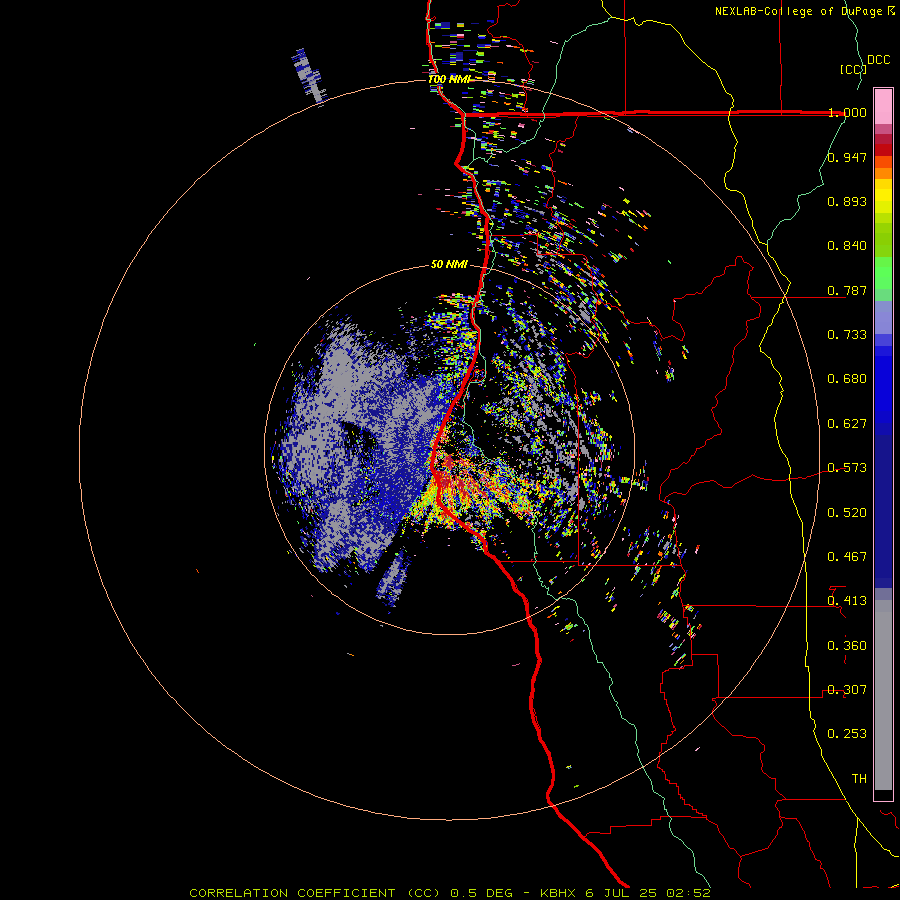Click the 0.893 scale value

coord(847,201)
